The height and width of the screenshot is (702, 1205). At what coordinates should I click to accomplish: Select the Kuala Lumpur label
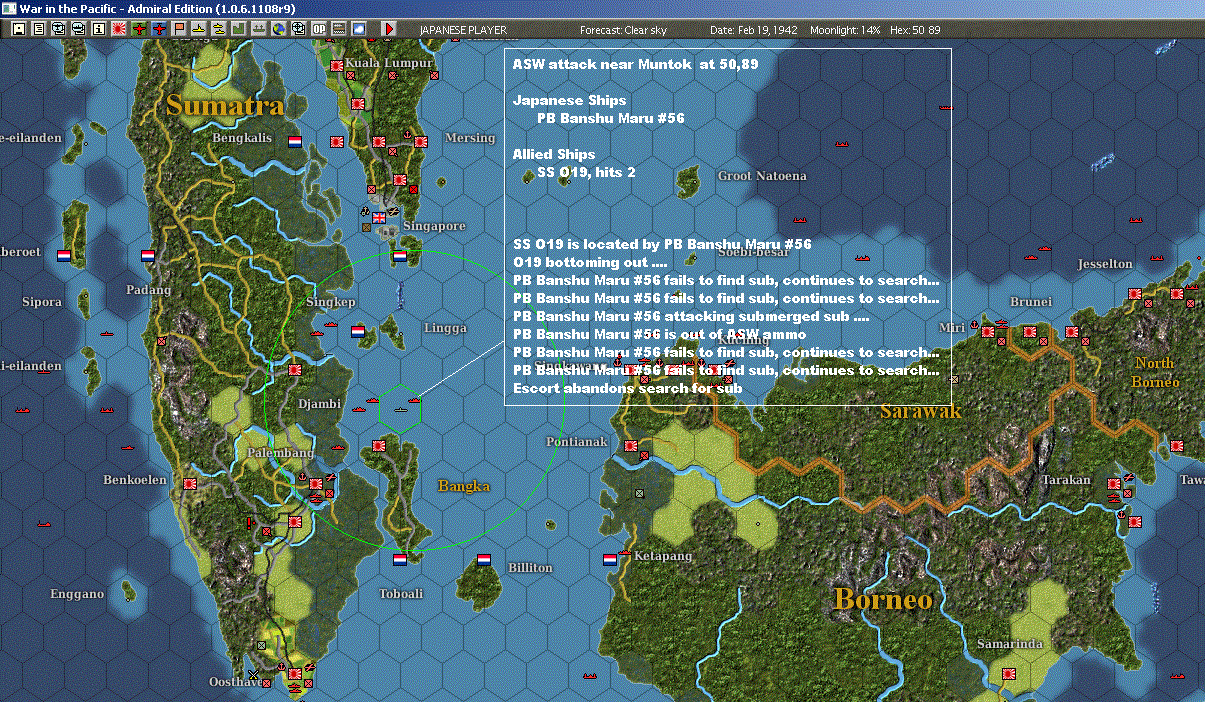click(389, 62)
